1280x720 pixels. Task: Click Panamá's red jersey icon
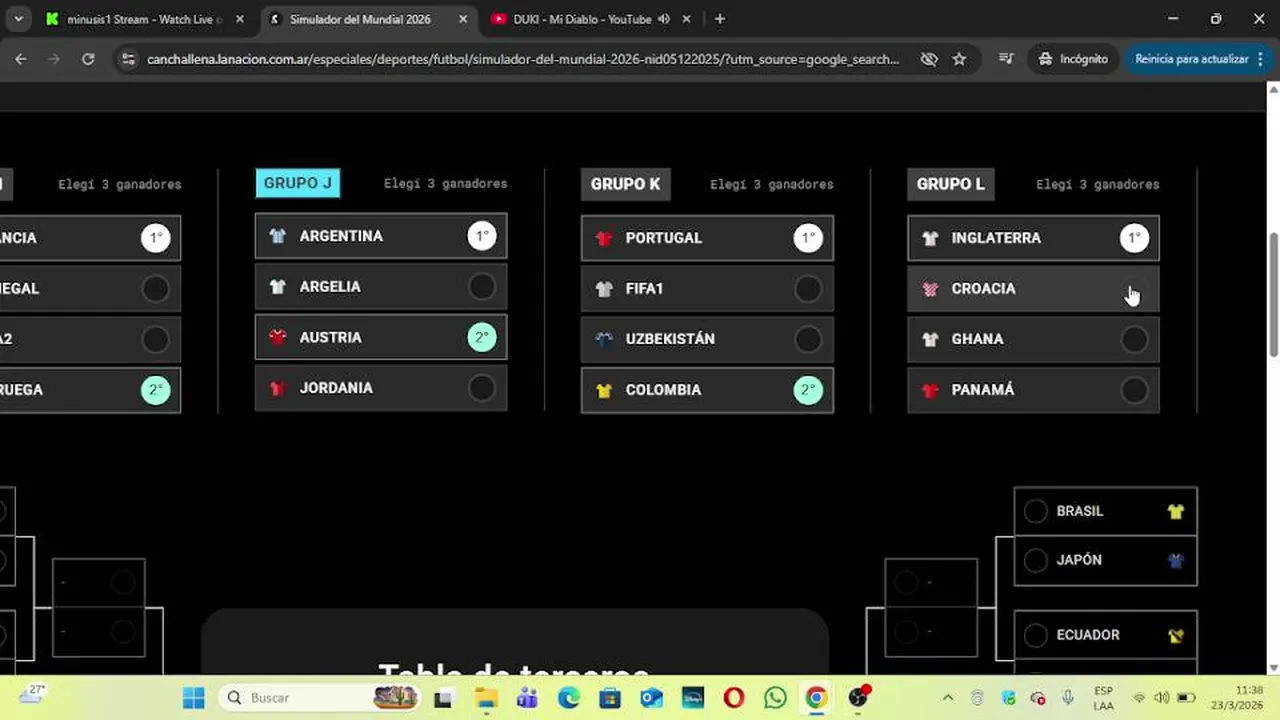coord(930,390)
